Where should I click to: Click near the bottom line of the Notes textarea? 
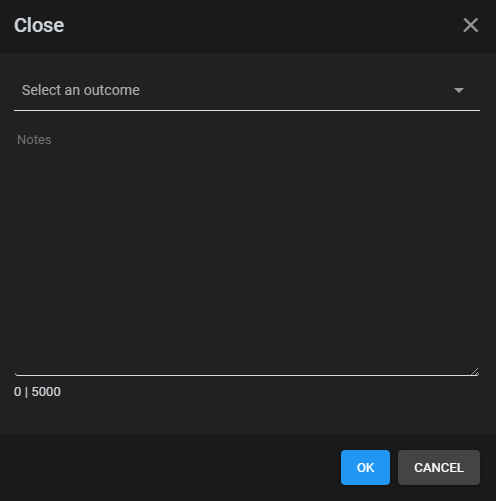coord(247,375)
